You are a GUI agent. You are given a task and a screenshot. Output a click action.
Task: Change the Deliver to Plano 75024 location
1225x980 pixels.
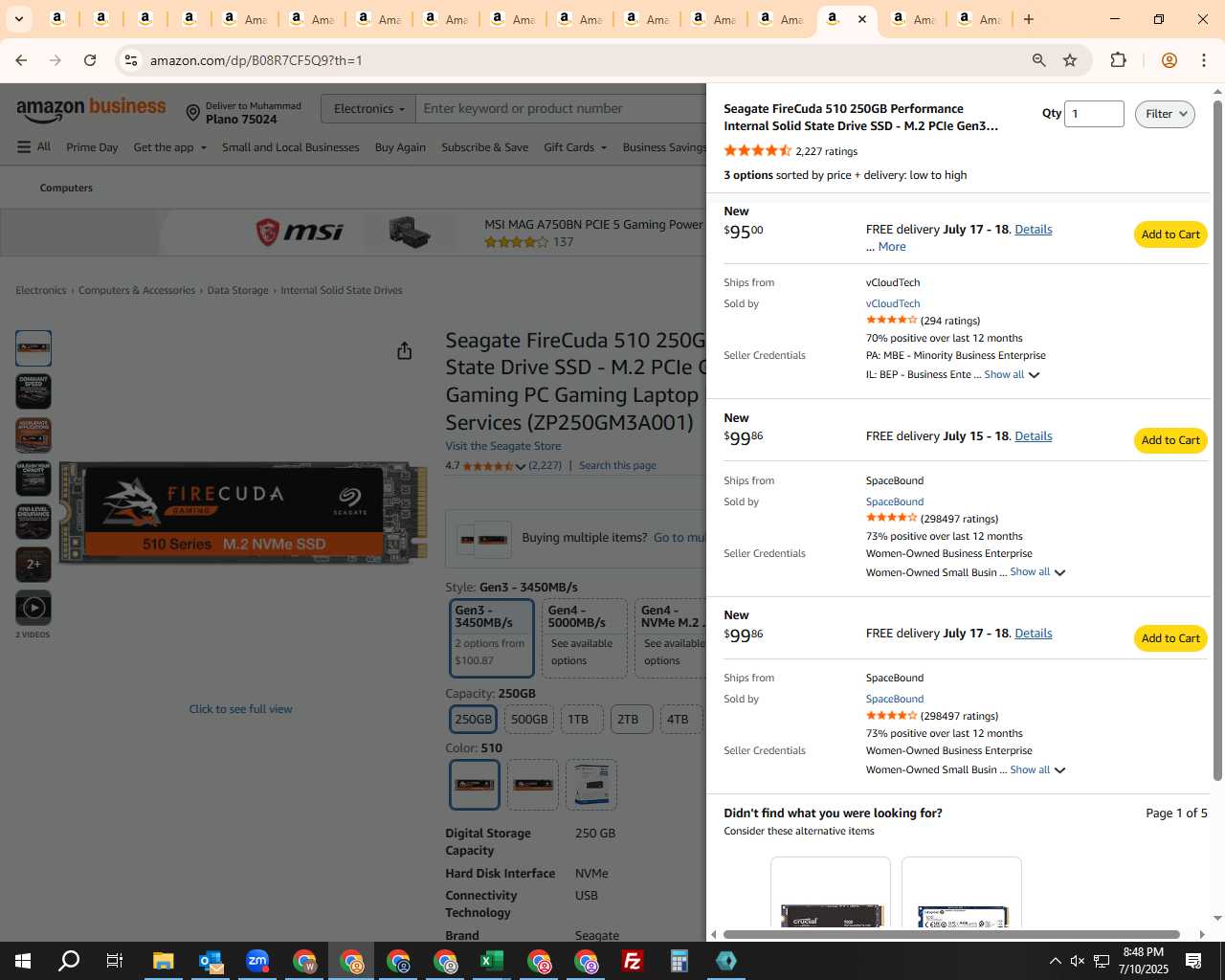[243, 113]
